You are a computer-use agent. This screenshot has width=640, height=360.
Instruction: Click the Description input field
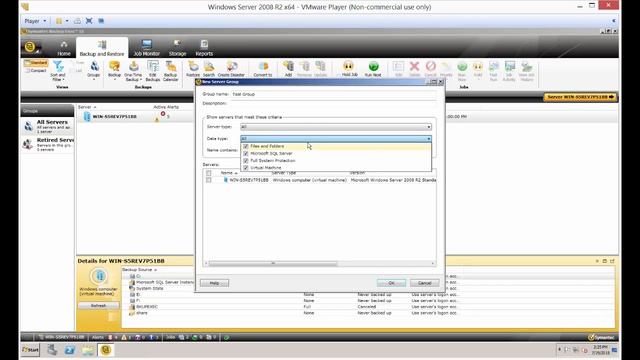coord(333,103)
